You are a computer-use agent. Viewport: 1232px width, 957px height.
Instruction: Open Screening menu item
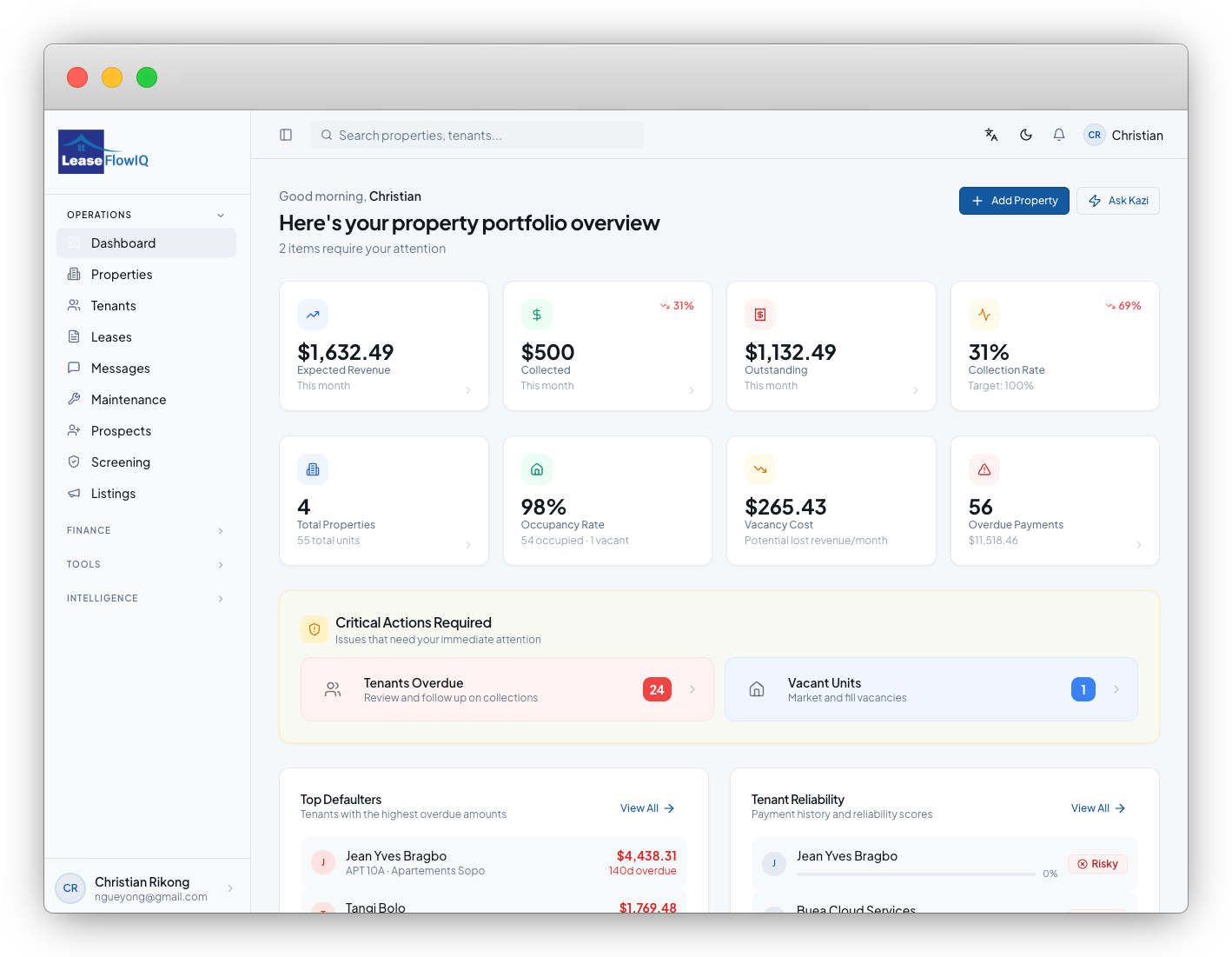pyautogui.click(x=146, y=462)
